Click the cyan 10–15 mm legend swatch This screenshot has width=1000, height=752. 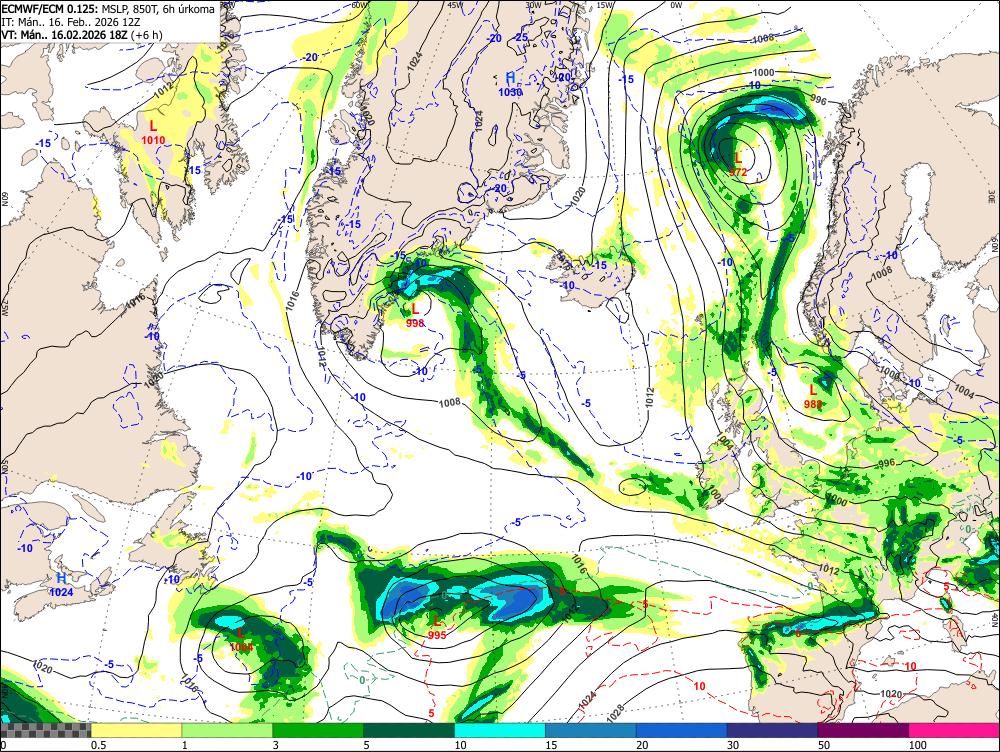pyautogui.click(x=499, y=730)
